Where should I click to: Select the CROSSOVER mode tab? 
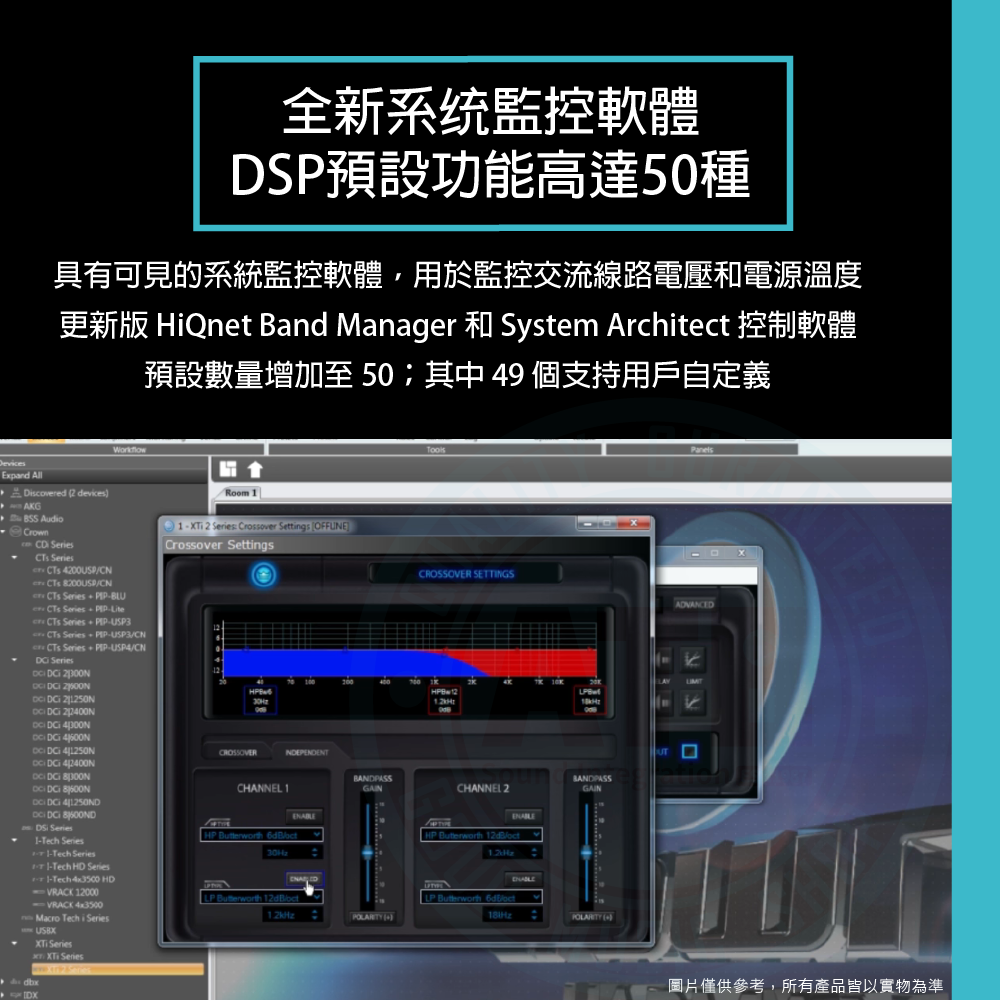point(238,753)
